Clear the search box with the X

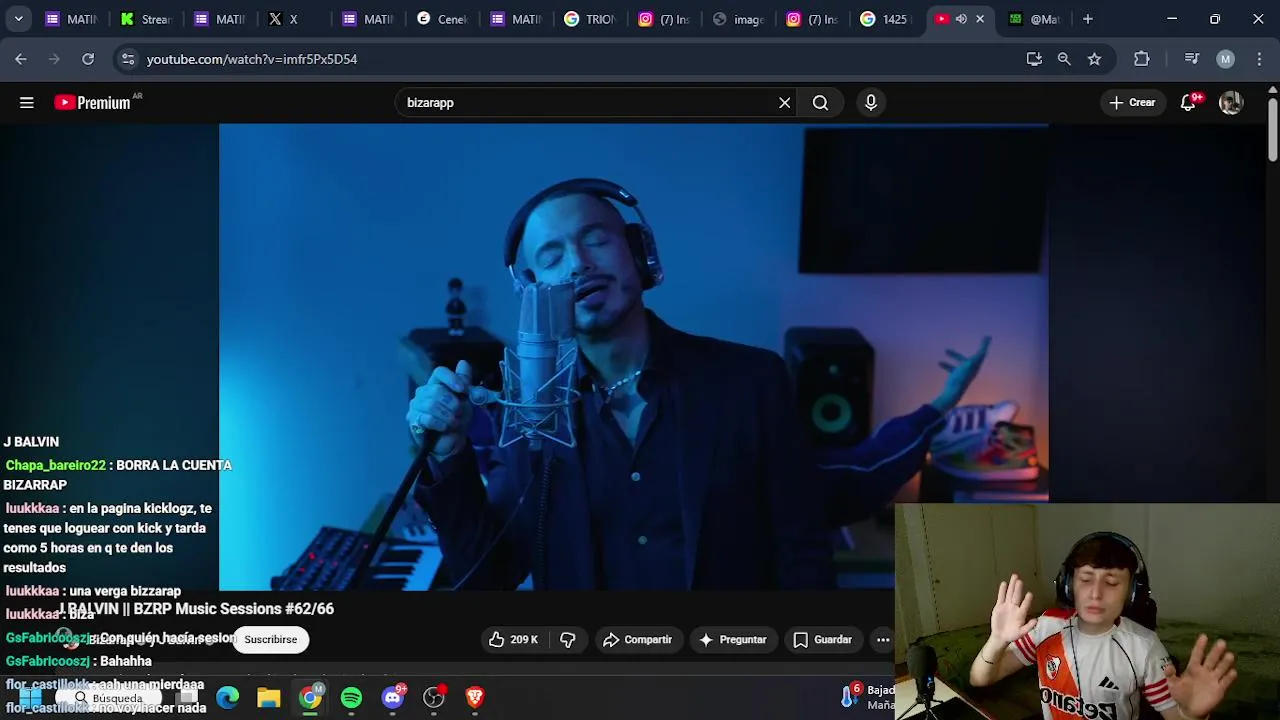tap(785, 102)
